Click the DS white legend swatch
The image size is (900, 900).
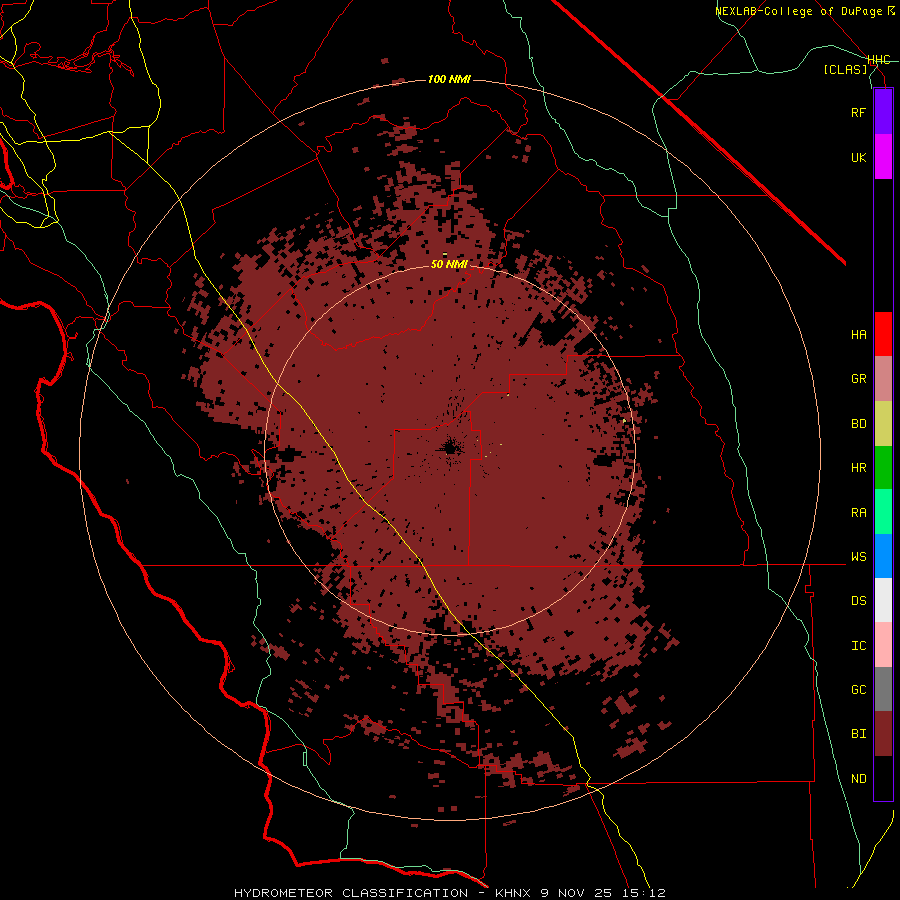tap(883, 600)
